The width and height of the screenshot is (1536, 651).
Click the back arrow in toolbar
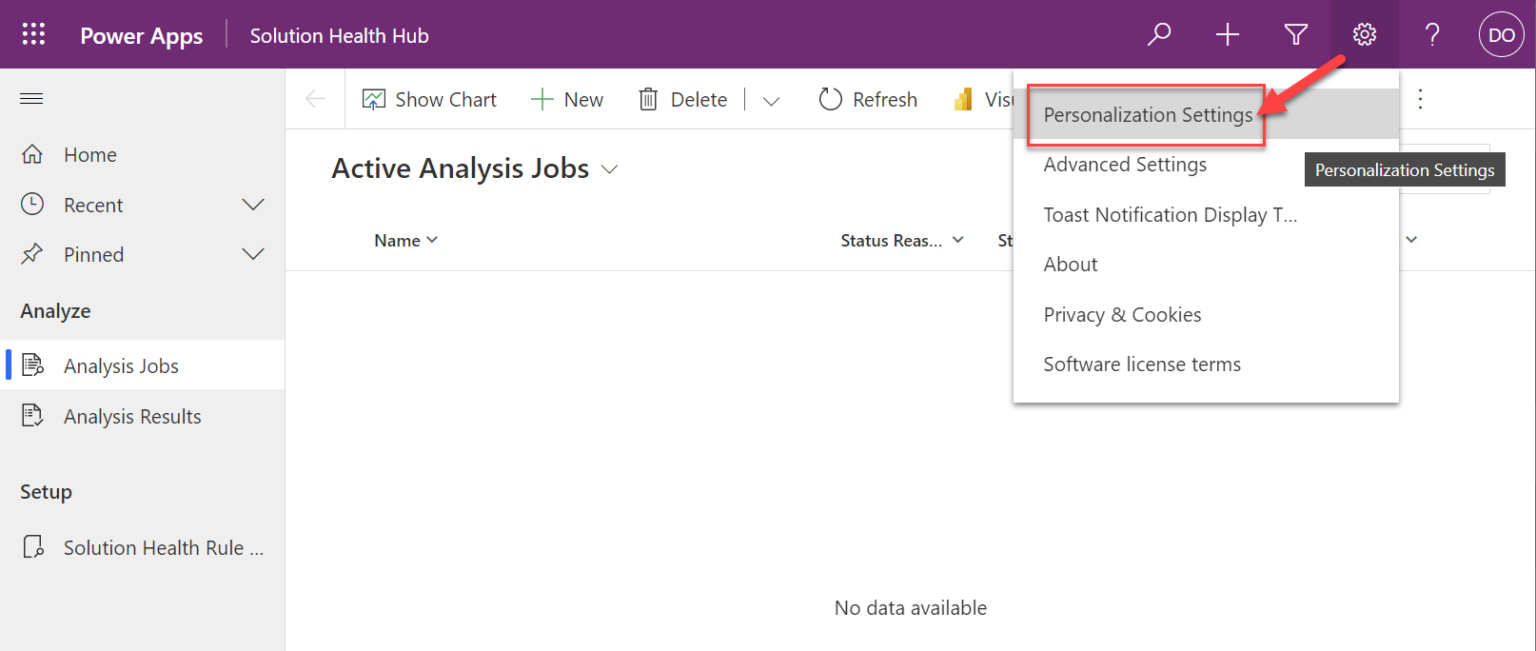pos(315,99)
